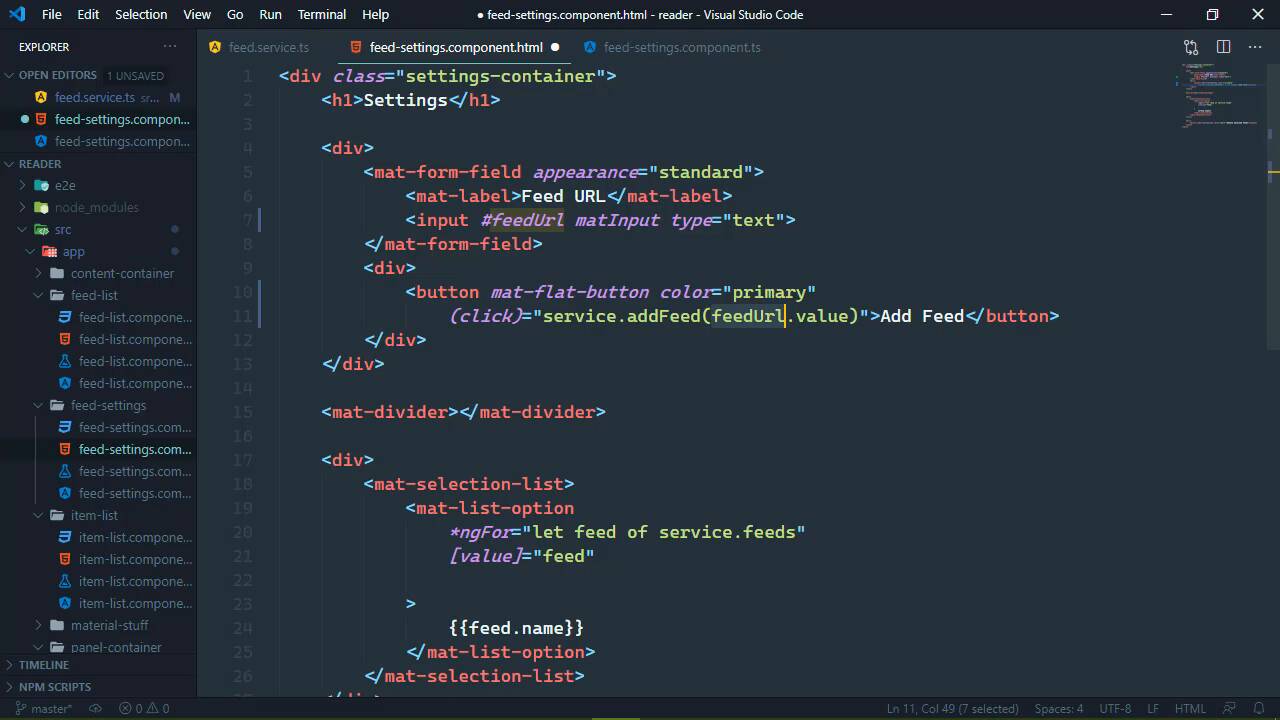1280x720 pixels.
Task: Open feed.service.ts in Open Editors list
Action: click(x=98, y=97)
